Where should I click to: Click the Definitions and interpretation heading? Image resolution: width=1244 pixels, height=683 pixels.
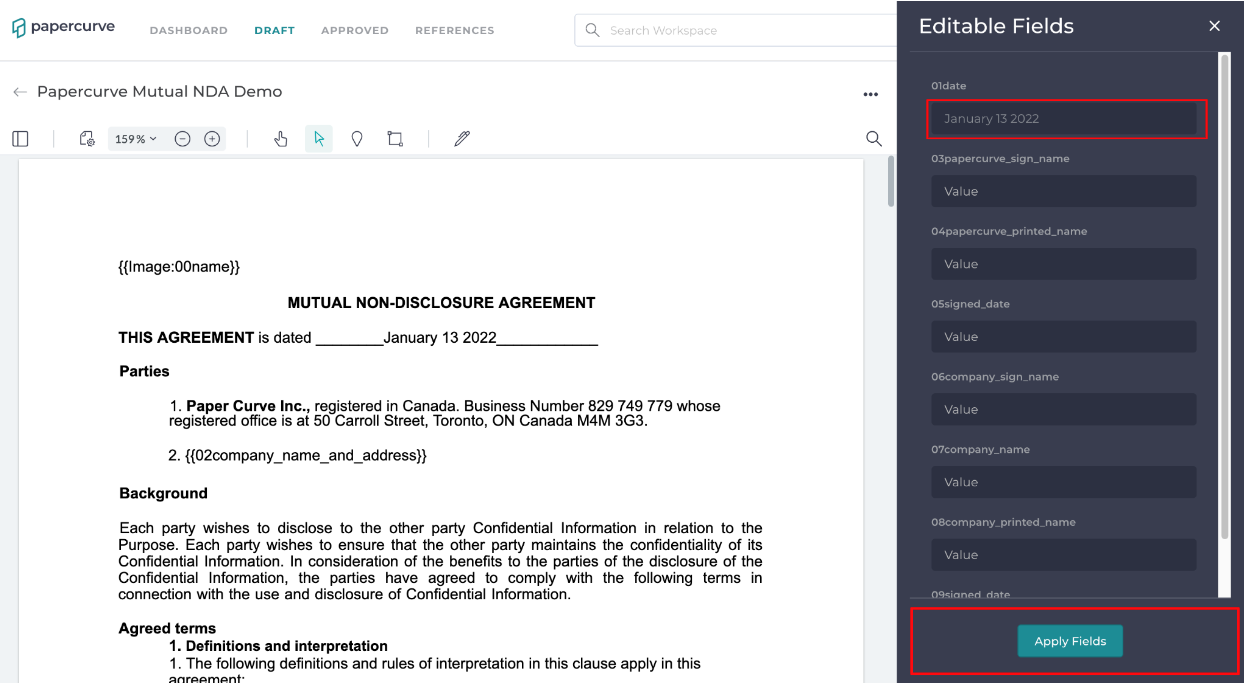[287, 646]
